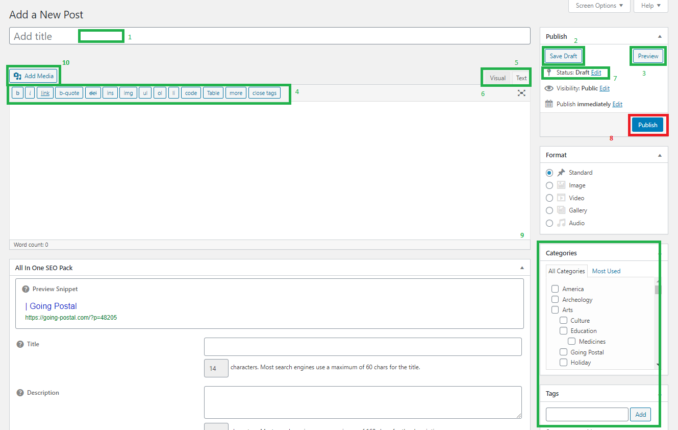Image resolution: width=678 pixels, height=430 pixels.
Task: Click the close tags button
Action: pyautogui.click(x=264, y=93)
